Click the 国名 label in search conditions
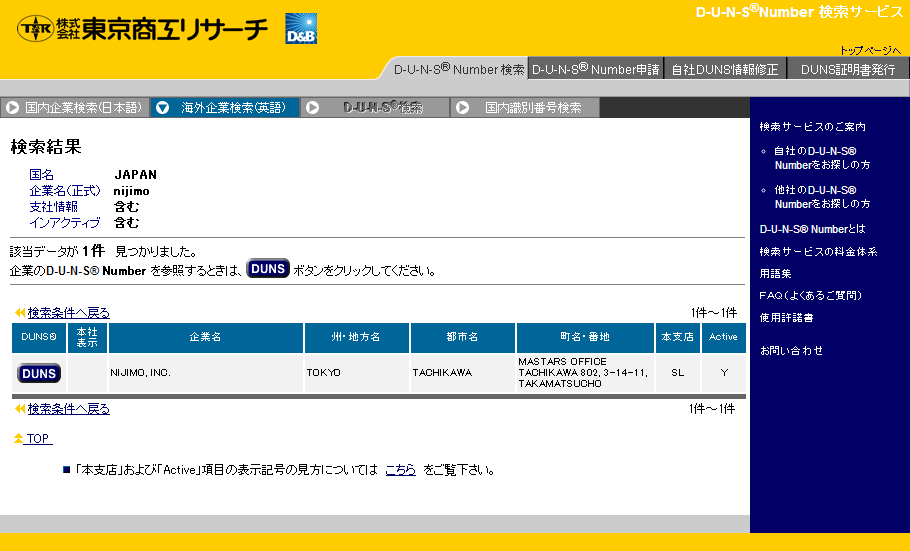The width and height of the screenshot is (910, 551). point(41,175)
